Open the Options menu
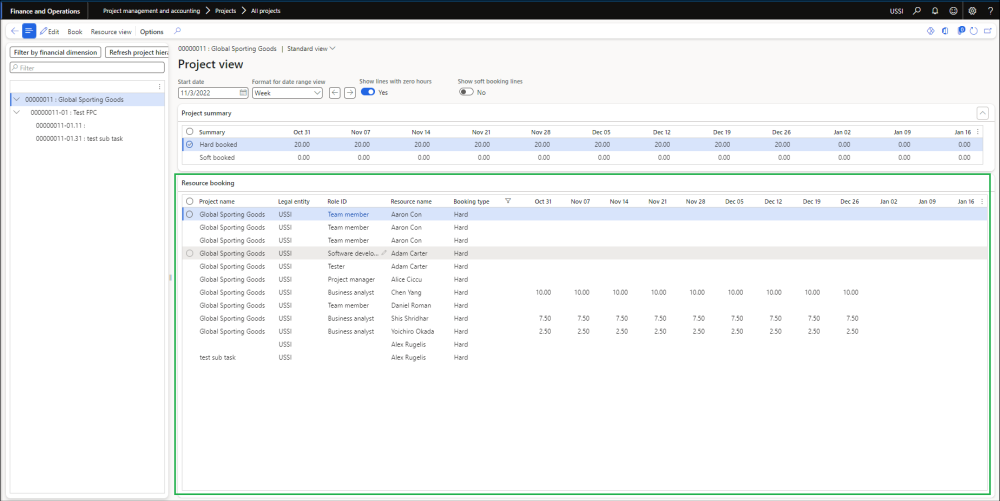This screenshot has height=501, width=1000. [152, 32]
